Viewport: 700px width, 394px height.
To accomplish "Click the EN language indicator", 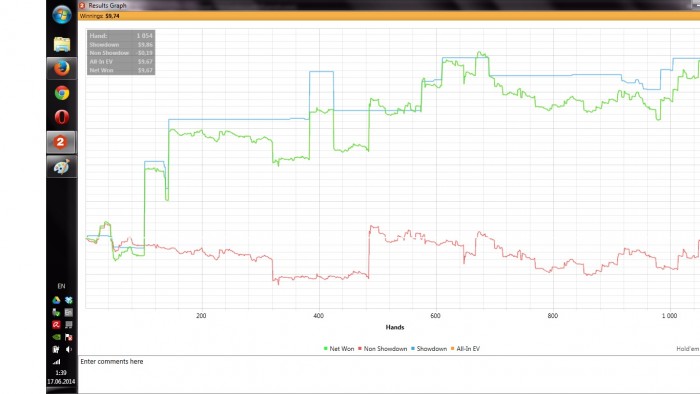I will 61,286.
